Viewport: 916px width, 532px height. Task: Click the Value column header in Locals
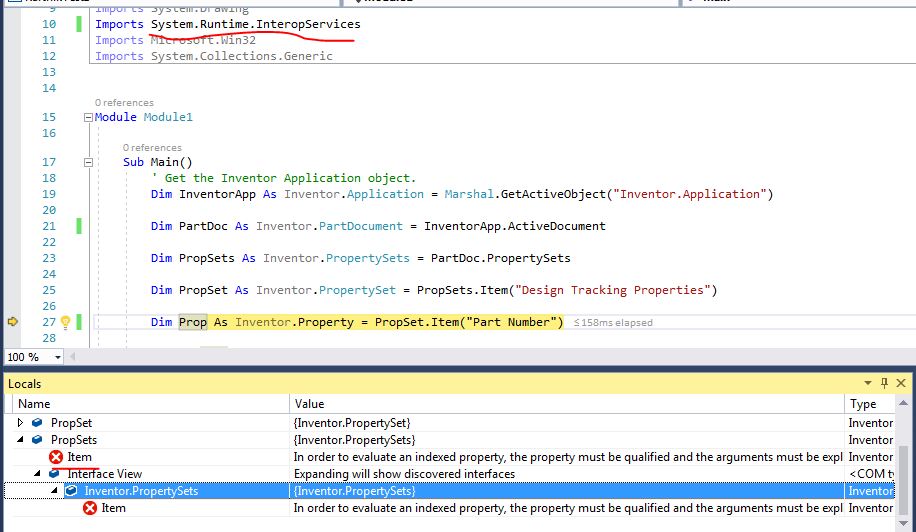click(567, 404)
